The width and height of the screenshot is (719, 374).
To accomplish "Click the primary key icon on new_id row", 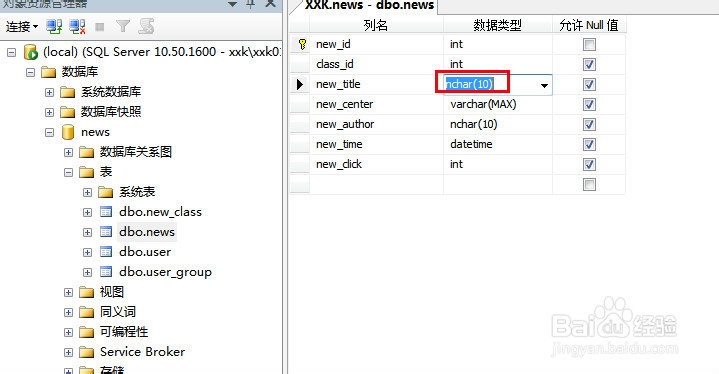I will point(302,44).
